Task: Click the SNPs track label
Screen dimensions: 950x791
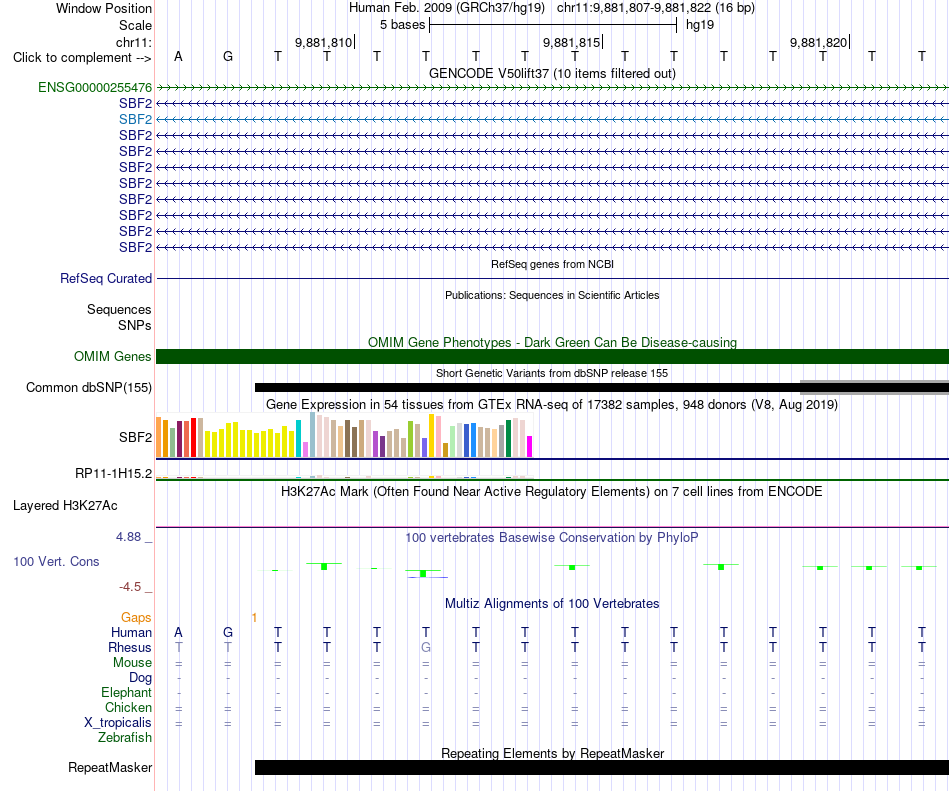Action: pos(135,325)
